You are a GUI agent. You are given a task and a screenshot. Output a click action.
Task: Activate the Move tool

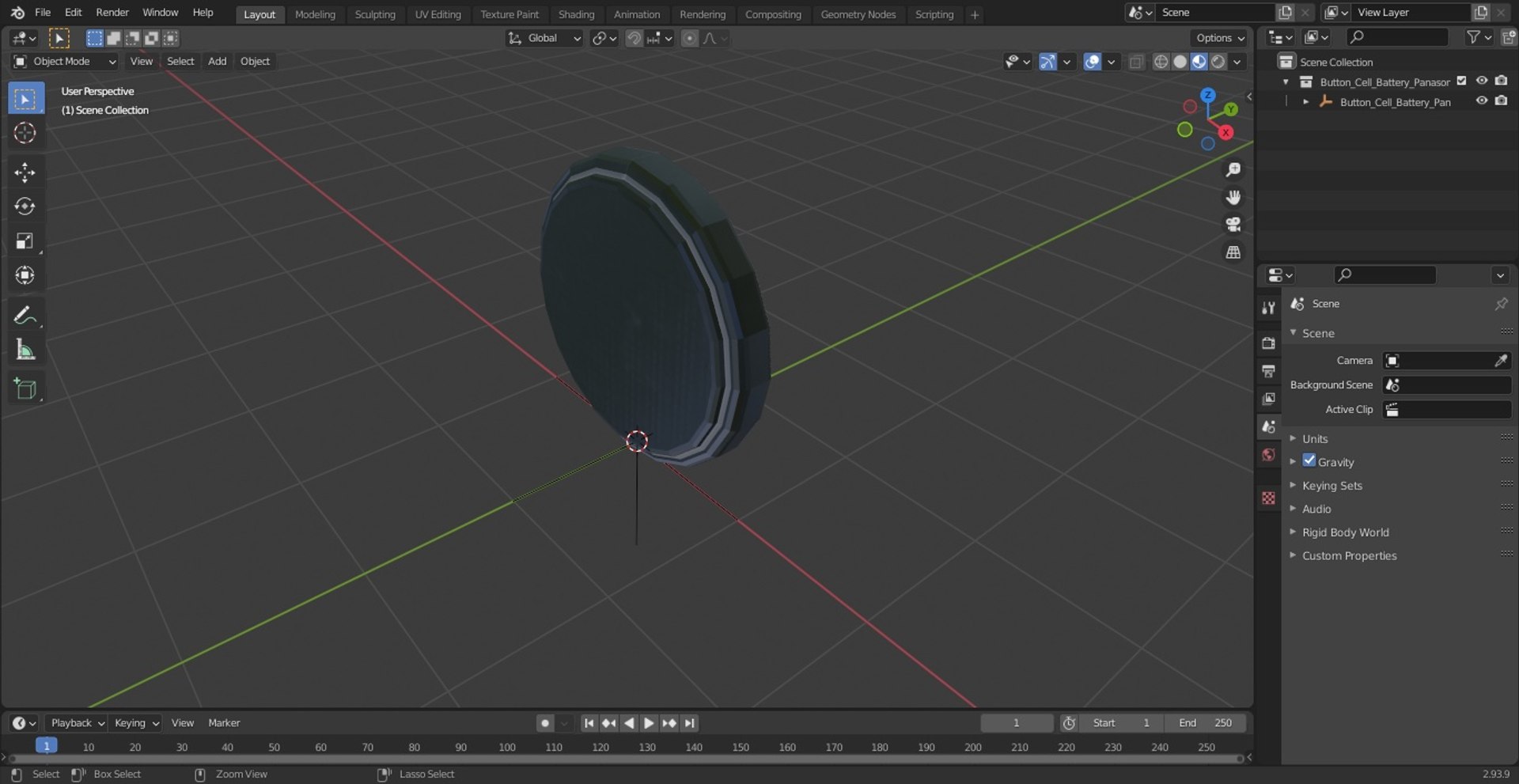click(25, 172)
